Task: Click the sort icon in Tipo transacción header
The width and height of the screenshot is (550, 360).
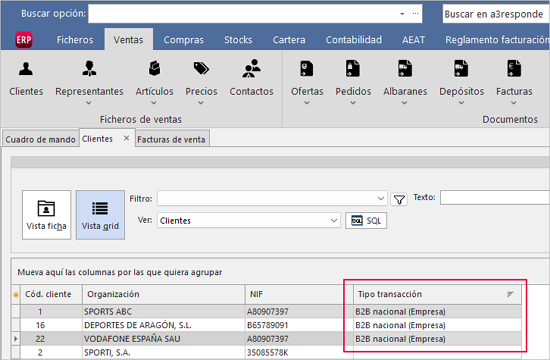Action: click(510, 294)
